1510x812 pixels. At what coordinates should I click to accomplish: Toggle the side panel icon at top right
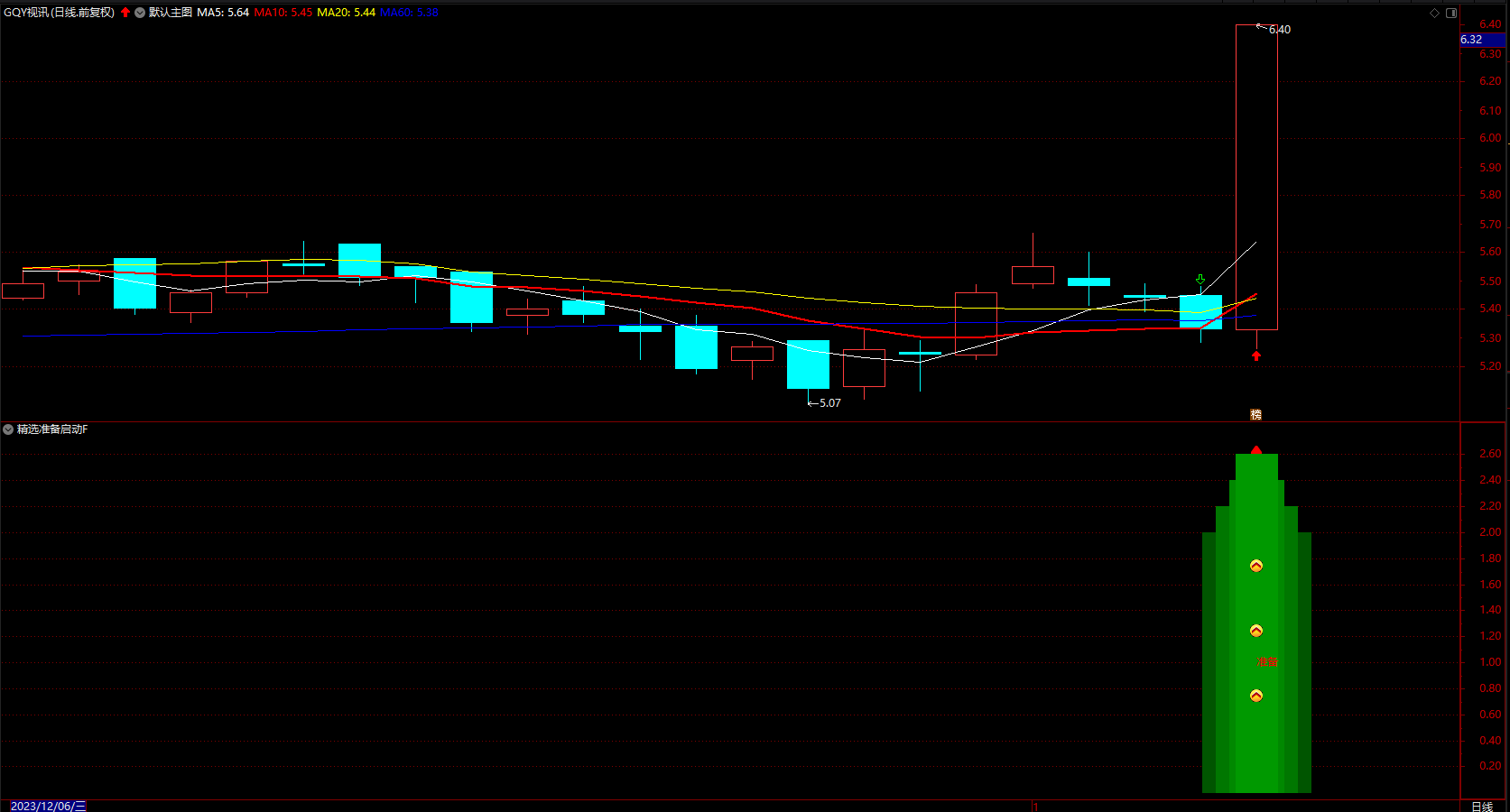click(1451, 13)
